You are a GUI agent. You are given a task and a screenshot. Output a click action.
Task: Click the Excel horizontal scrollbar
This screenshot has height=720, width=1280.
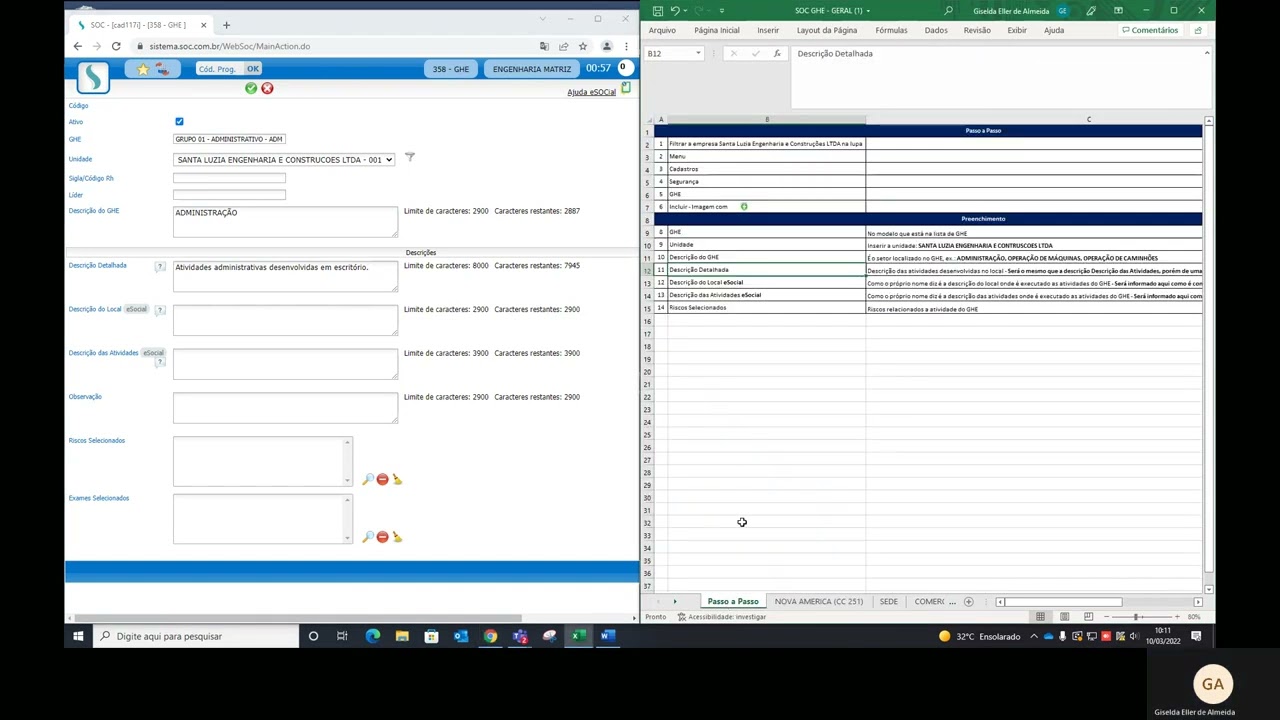point(1064,601)
